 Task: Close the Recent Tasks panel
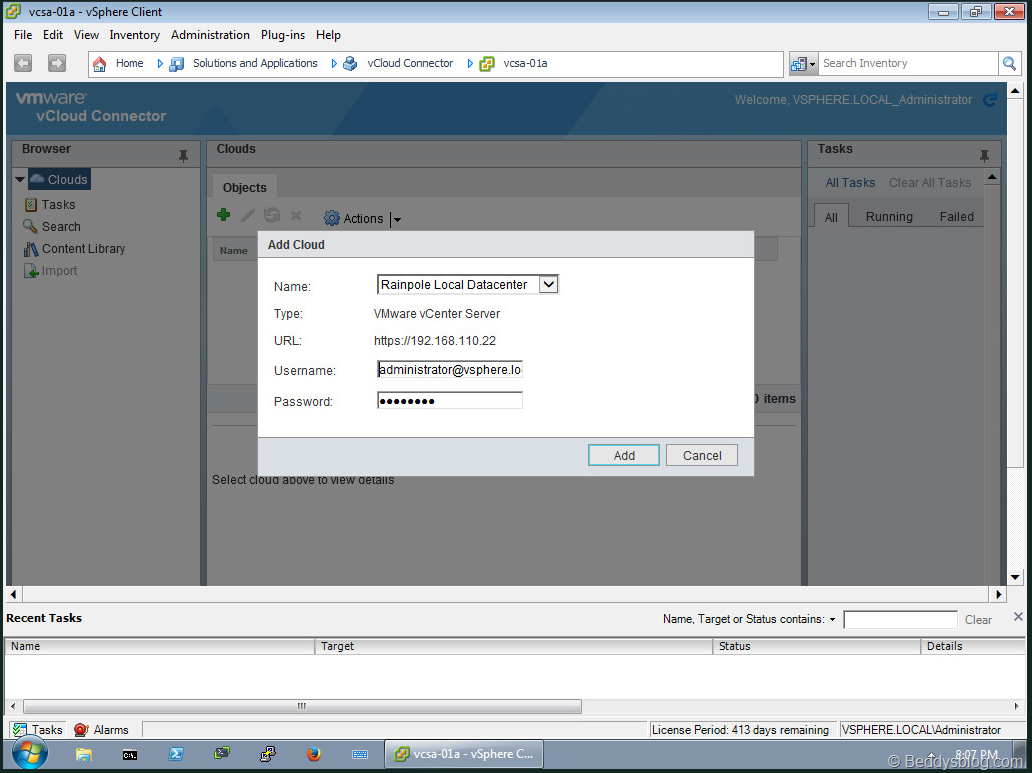point(1018,617)
